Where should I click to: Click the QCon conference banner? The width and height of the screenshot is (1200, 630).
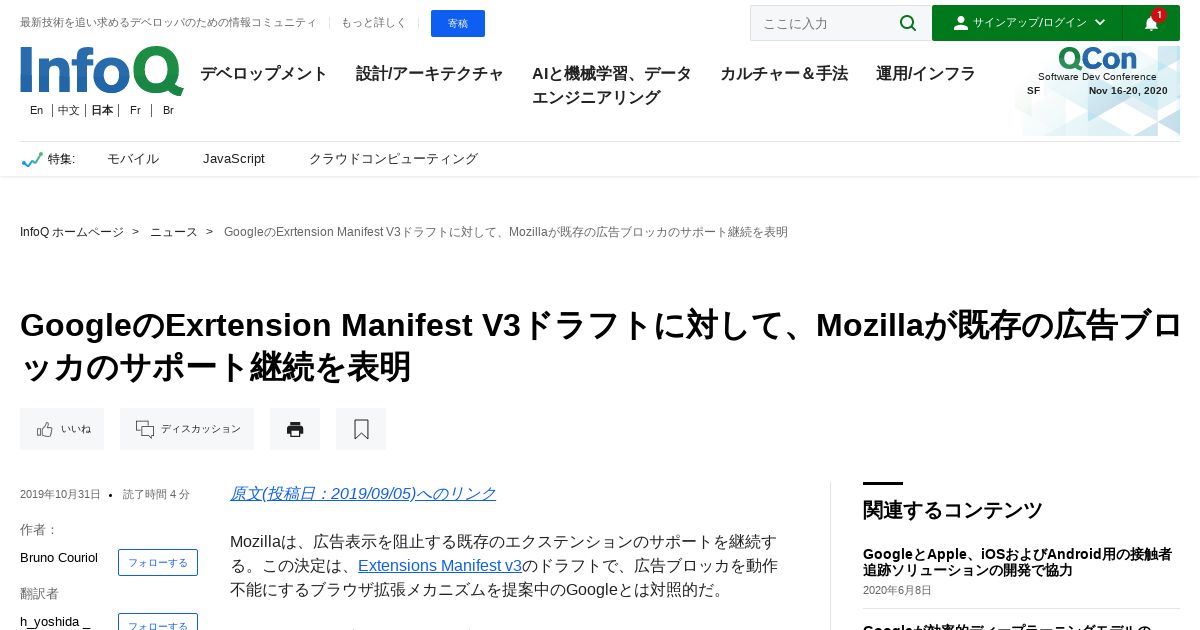point(1099,91)
